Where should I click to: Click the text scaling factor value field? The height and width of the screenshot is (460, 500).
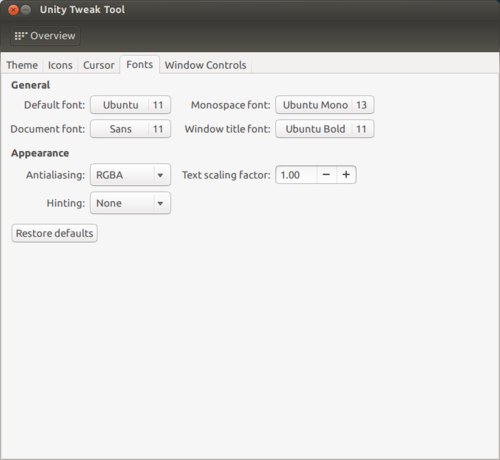click(x=296, y=175)
